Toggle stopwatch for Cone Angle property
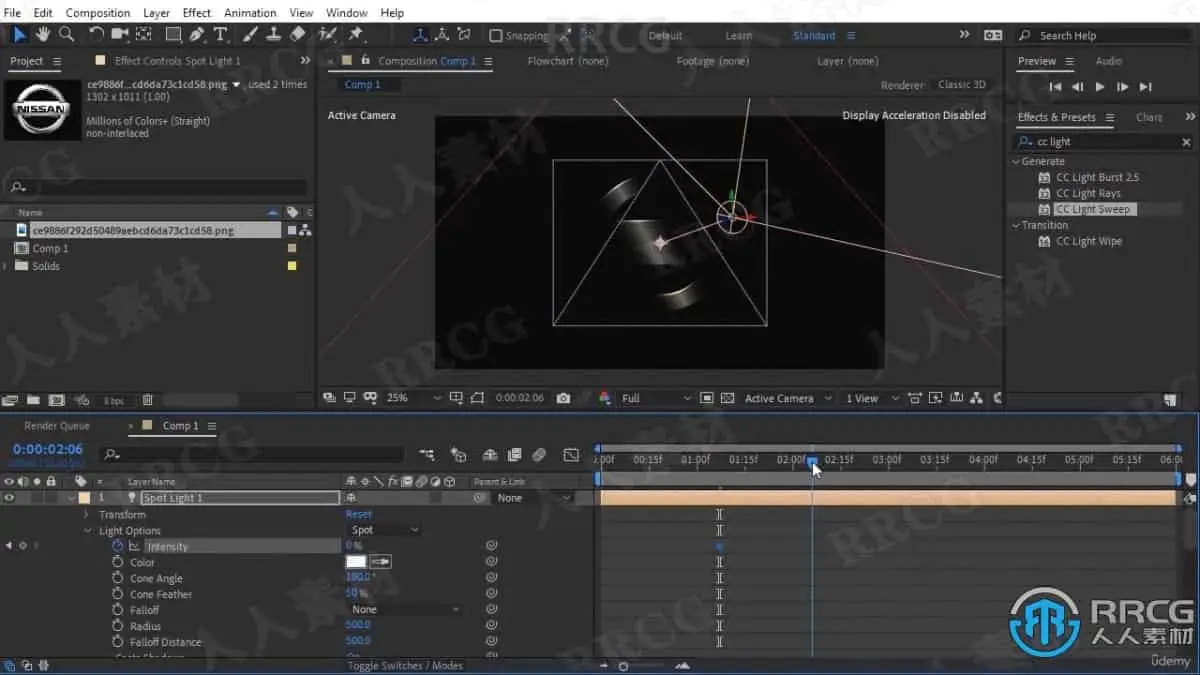 pos(118,578)
